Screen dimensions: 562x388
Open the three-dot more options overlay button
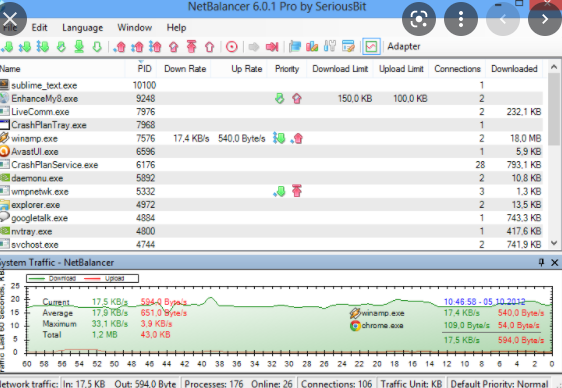tap(461, 19)
